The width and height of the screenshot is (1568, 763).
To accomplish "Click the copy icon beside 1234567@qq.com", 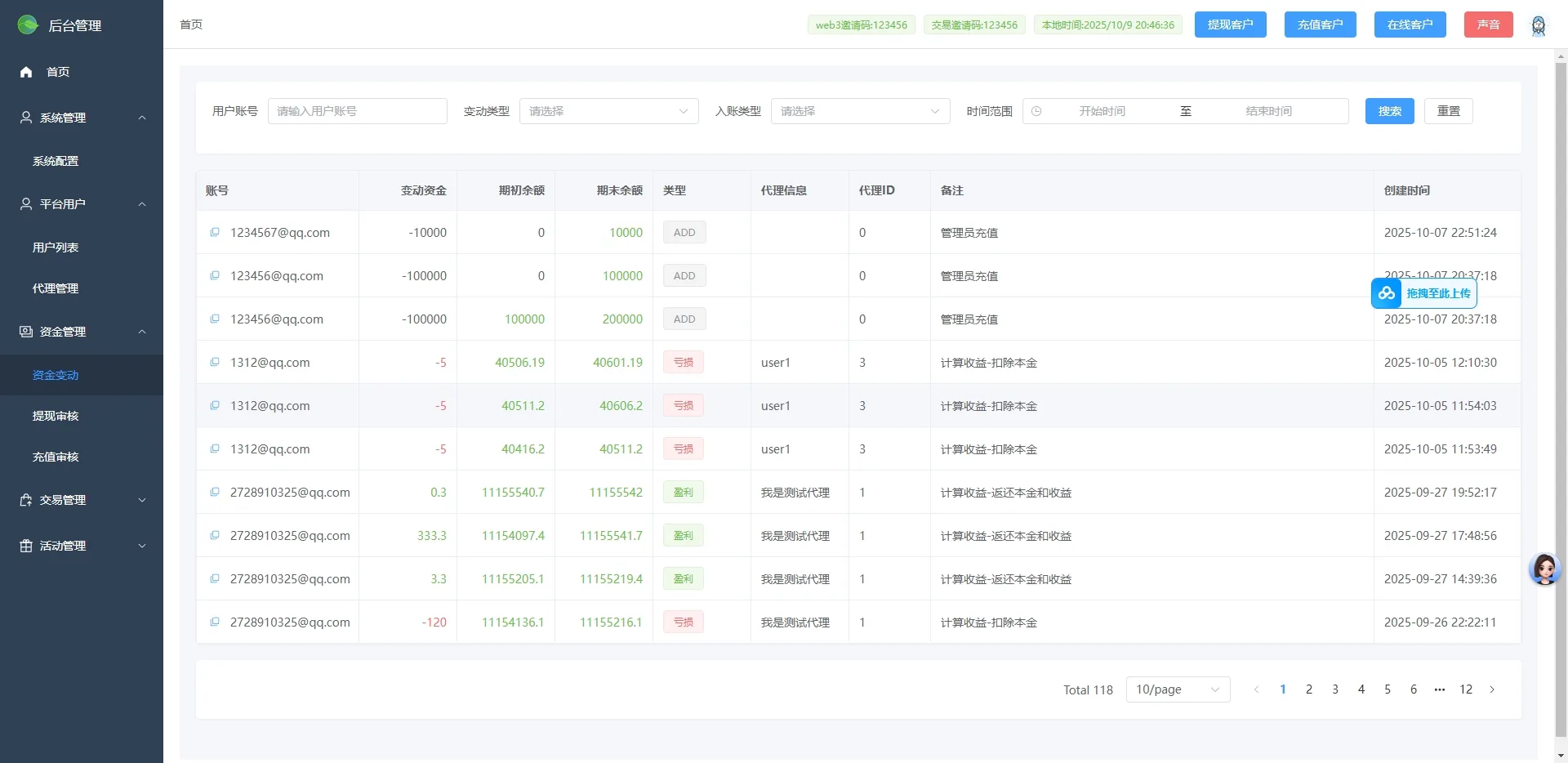I will click(x=214, y=232).
